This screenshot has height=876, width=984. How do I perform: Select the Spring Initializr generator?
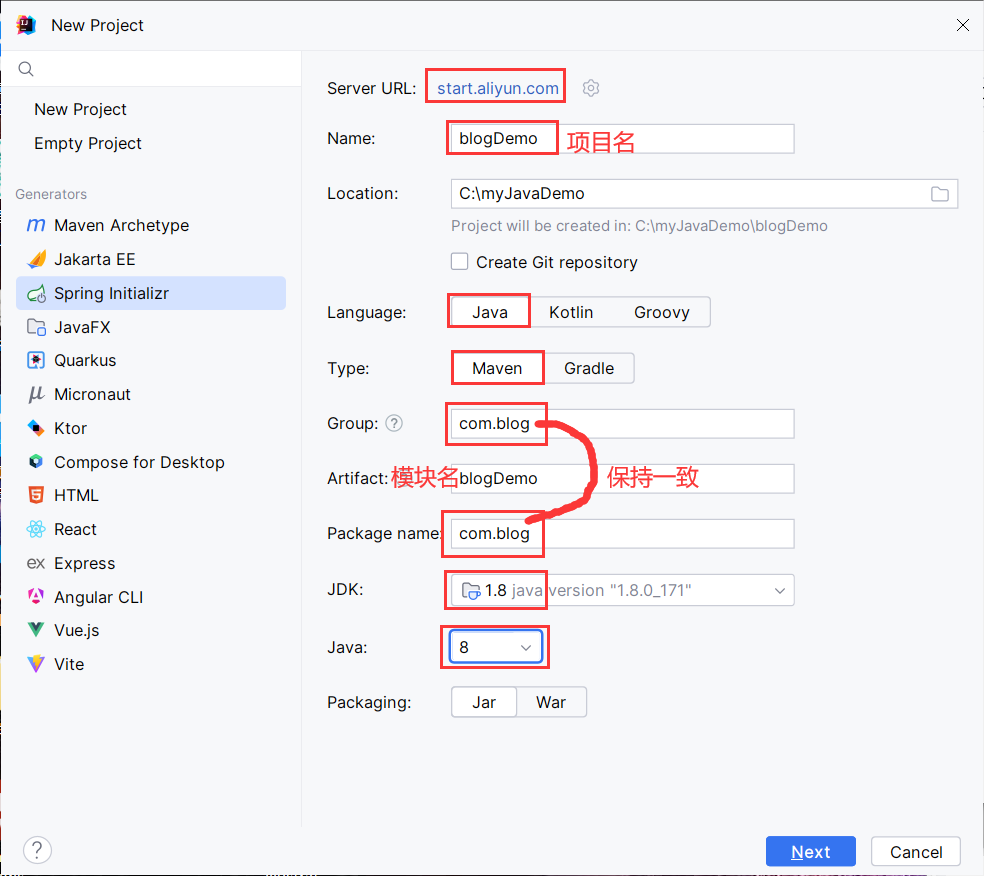click(151, 293)
